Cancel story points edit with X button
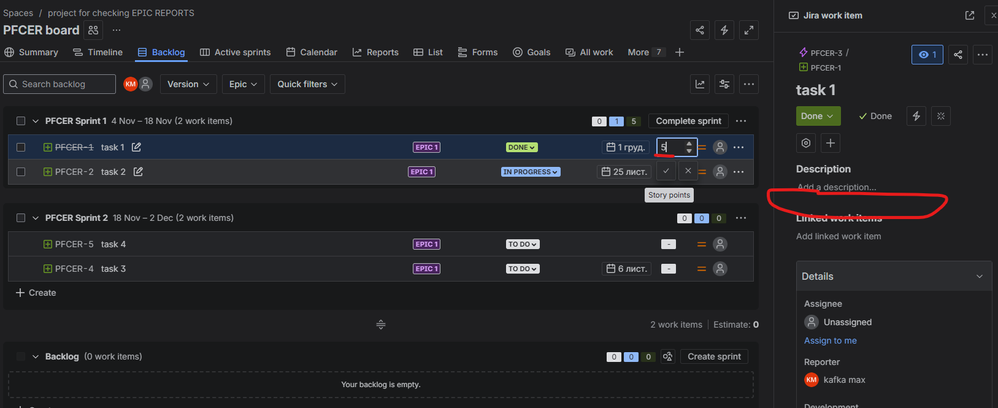This screenshot has height=408, width=998. pos(688,171)
